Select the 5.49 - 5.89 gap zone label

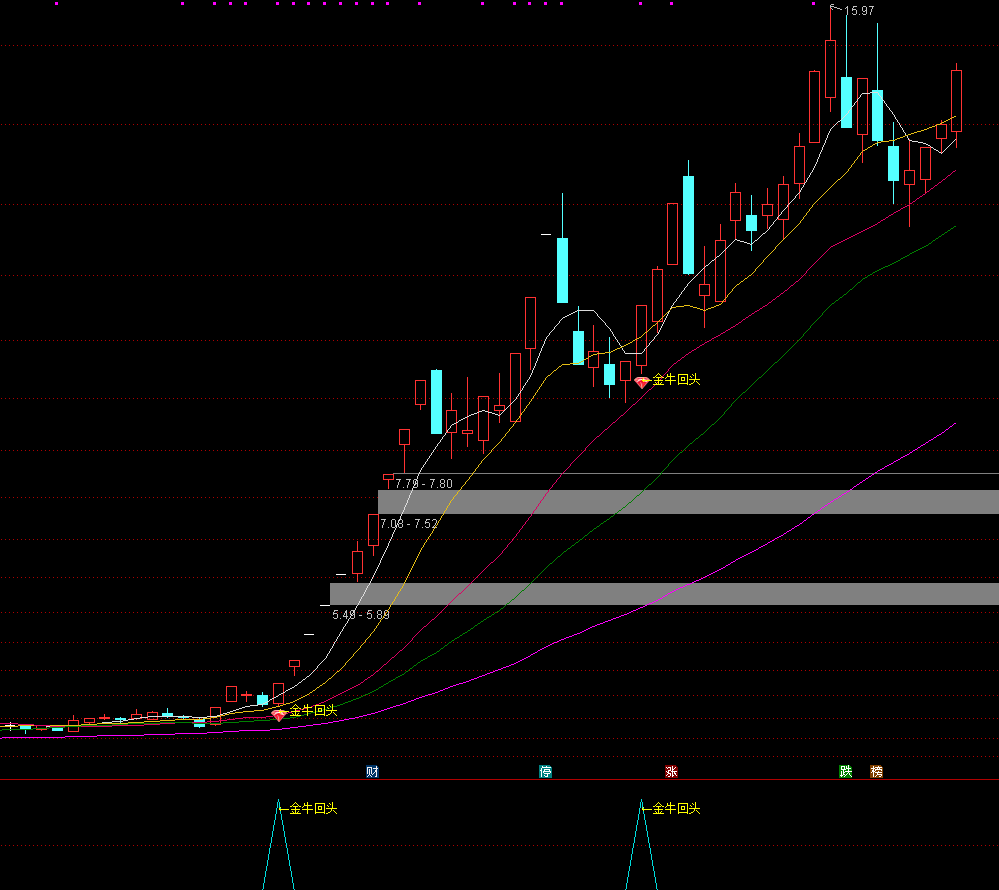[x=361, y=614]
